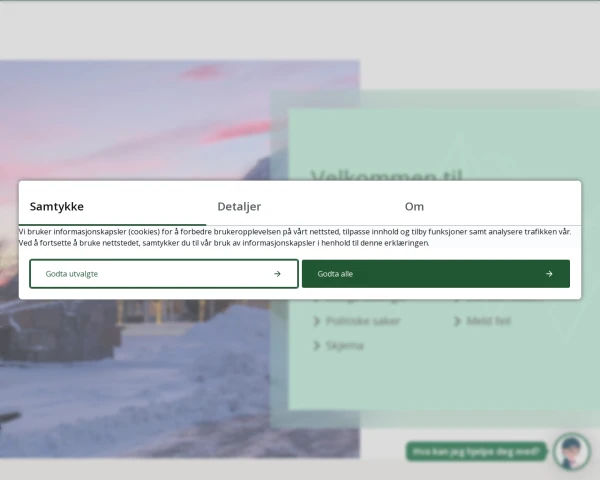Open the Samtykke tab

(x=112, y=207)
